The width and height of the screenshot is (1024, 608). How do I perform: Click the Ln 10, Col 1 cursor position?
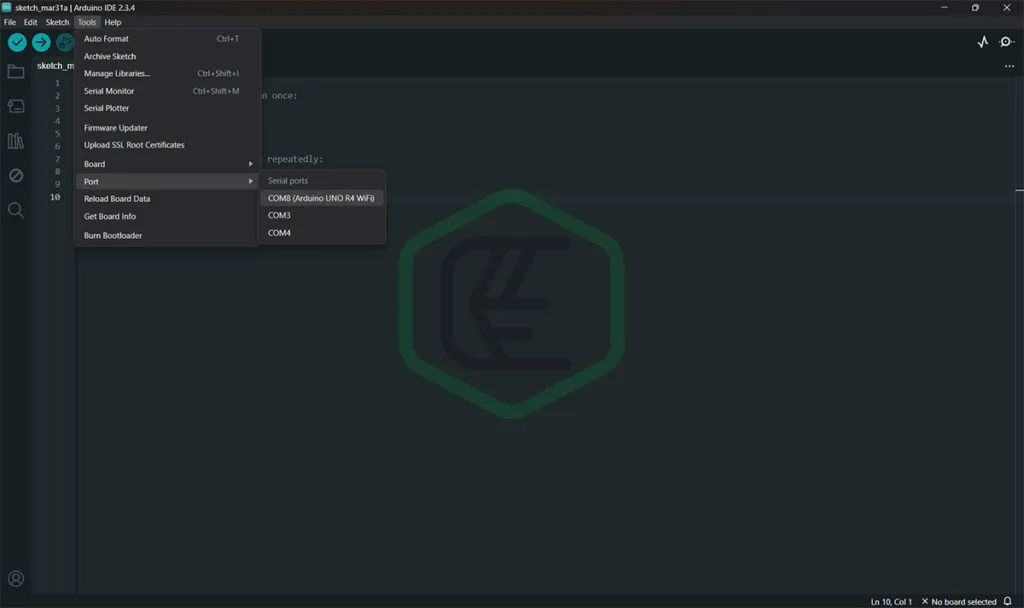click(891, 601)
